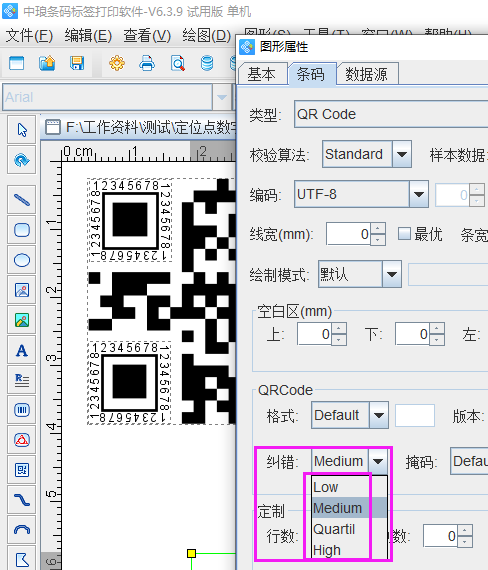488x570 pixels.
Task: Increase the 线宽(mm) spinner value
Action: (378, 229)
